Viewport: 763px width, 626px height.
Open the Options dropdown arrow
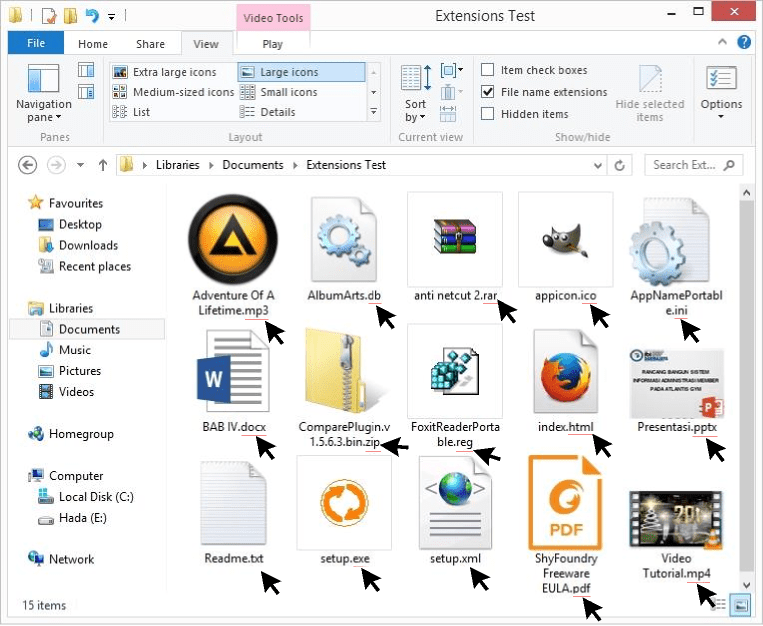pyautogui.click(x=721, y=116)
